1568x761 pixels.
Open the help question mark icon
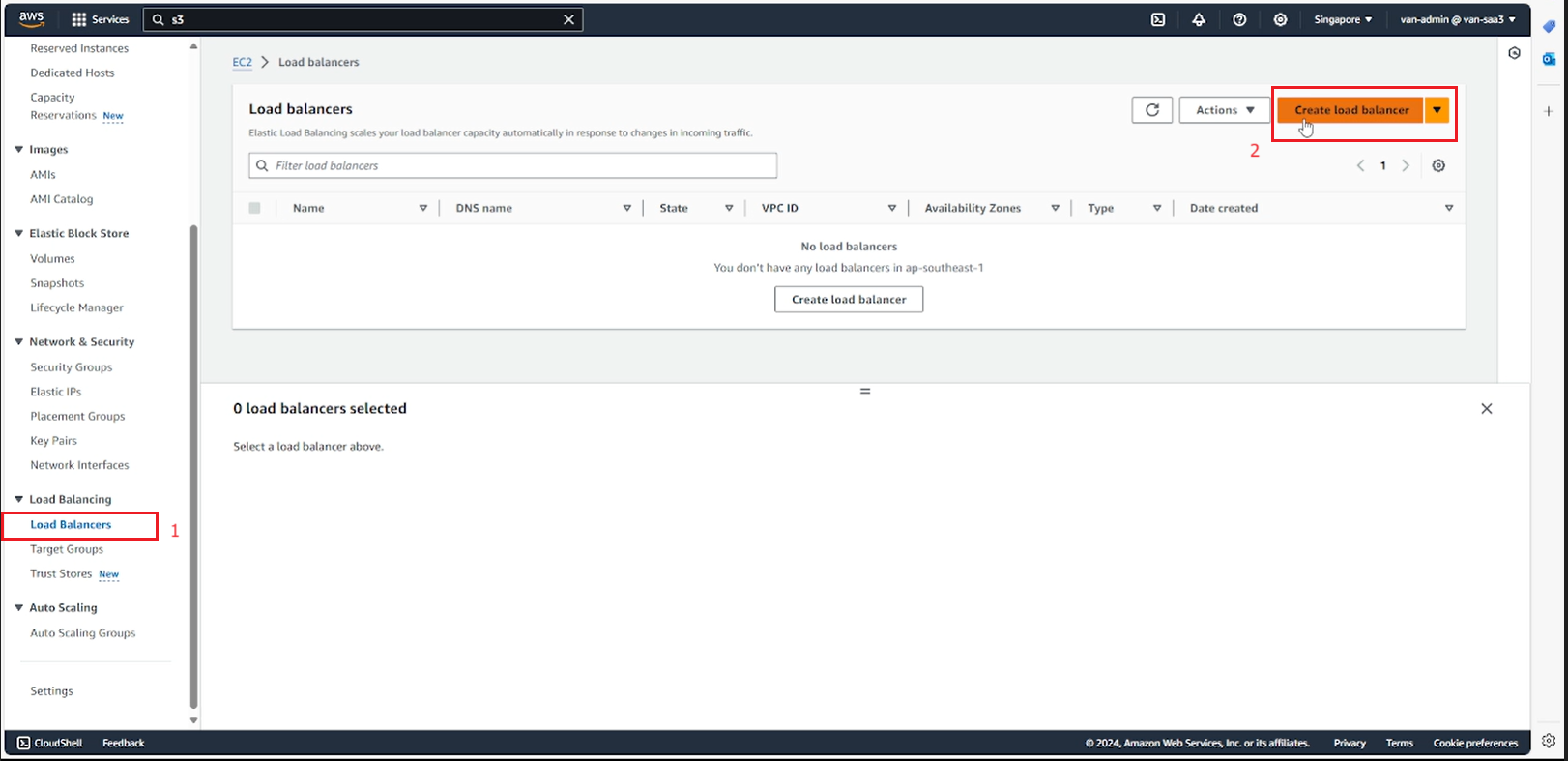coord(1239,19)
